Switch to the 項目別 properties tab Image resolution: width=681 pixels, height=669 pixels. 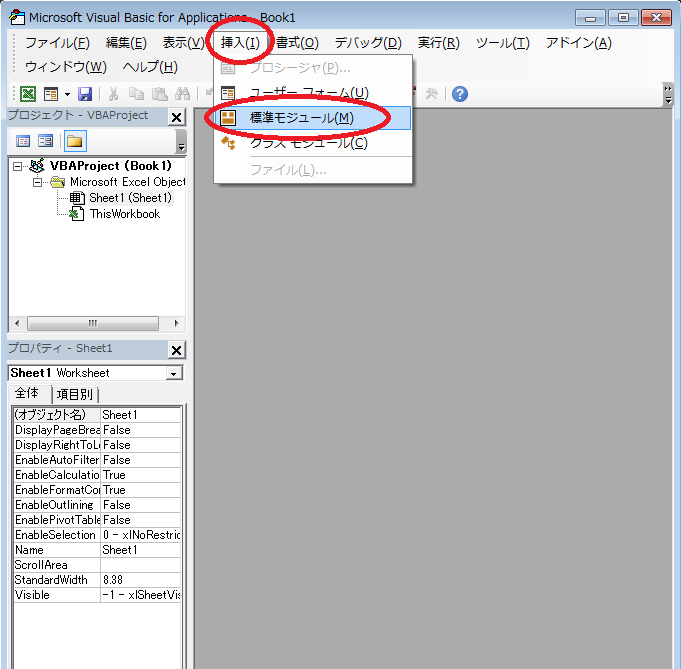click(75, 394)
